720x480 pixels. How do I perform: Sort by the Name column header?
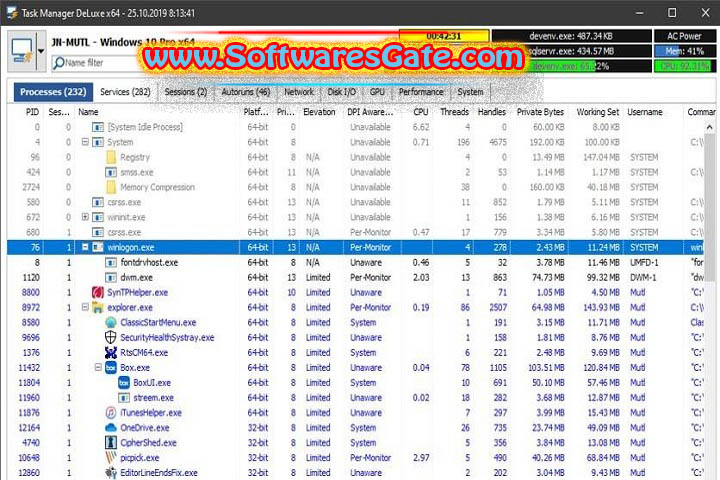(88, 112)
